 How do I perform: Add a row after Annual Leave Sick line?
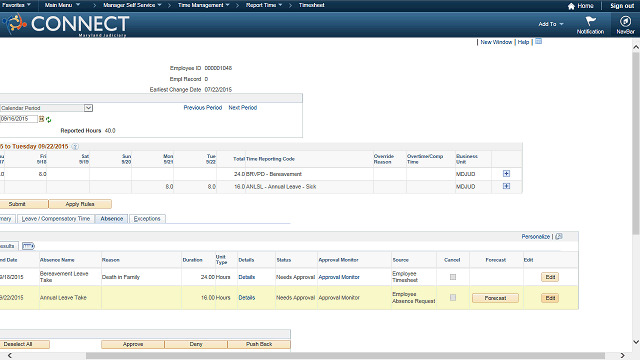[x=506, y=186]
